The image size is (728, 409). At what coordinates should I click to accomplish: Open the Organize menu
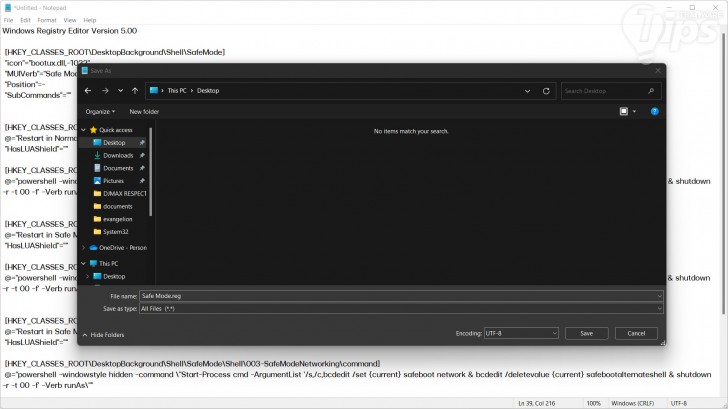tap(100, 111)
